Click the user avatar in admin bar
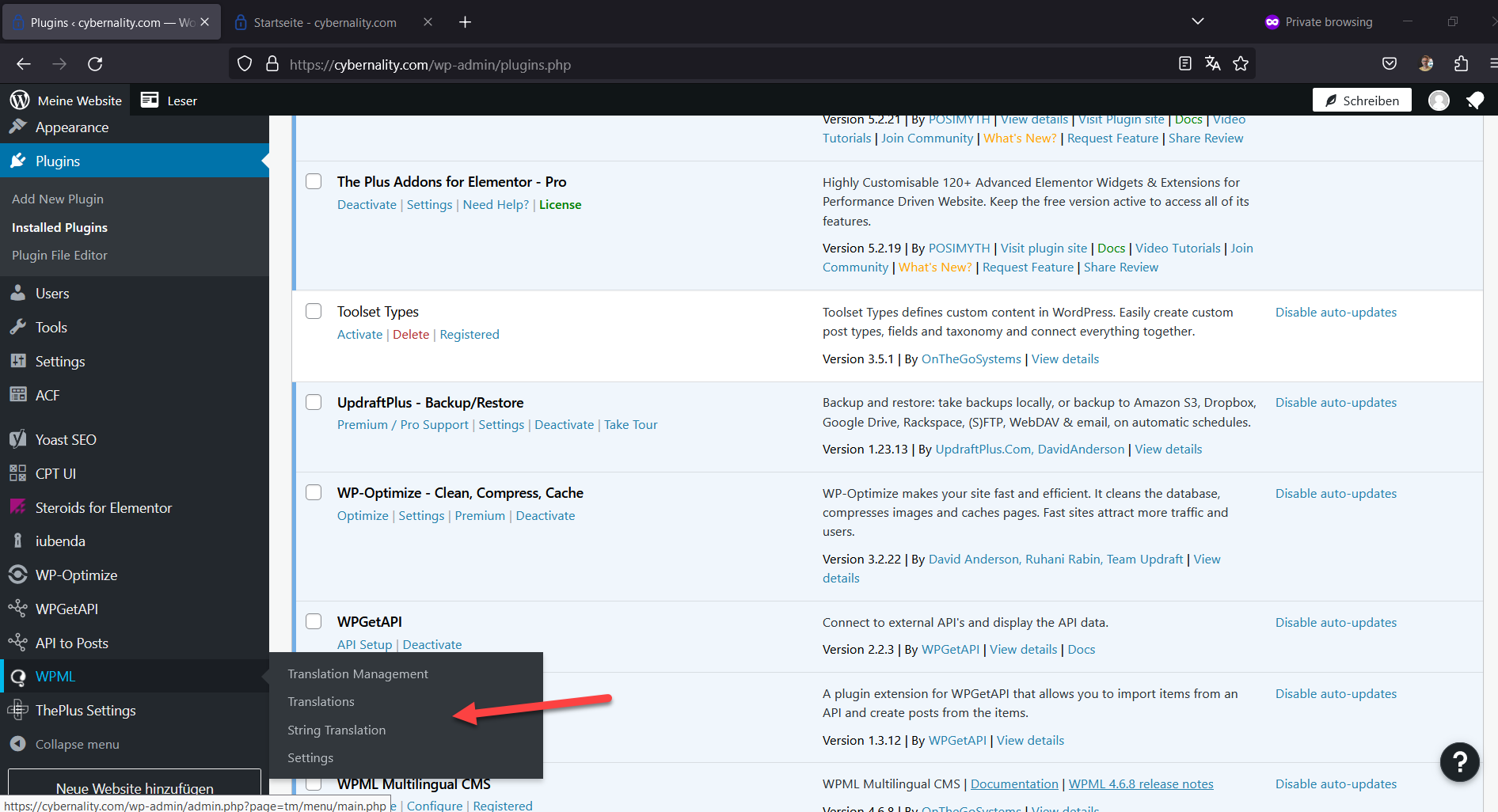The width and height of the screenshot is (1498, 812). (x=1439, y=101)
